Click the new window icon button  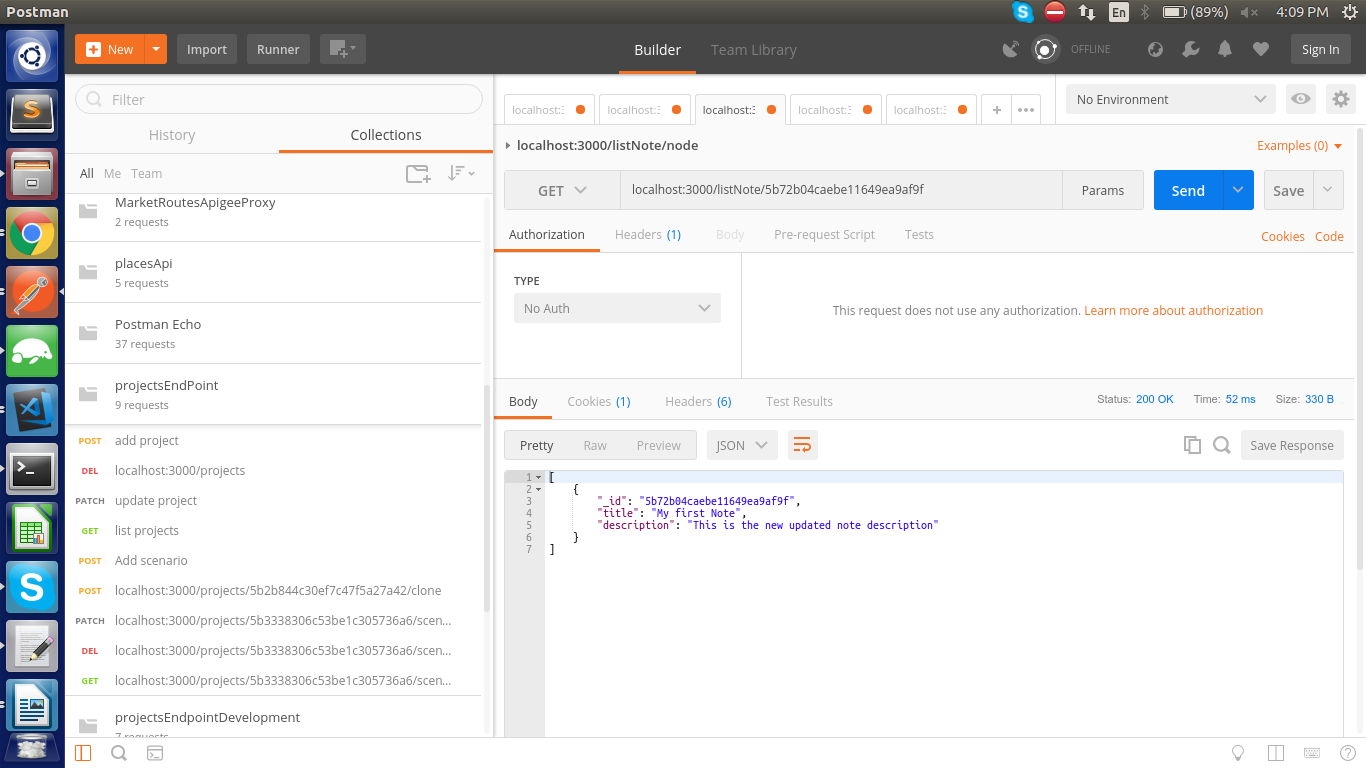[x=342, y=49]
